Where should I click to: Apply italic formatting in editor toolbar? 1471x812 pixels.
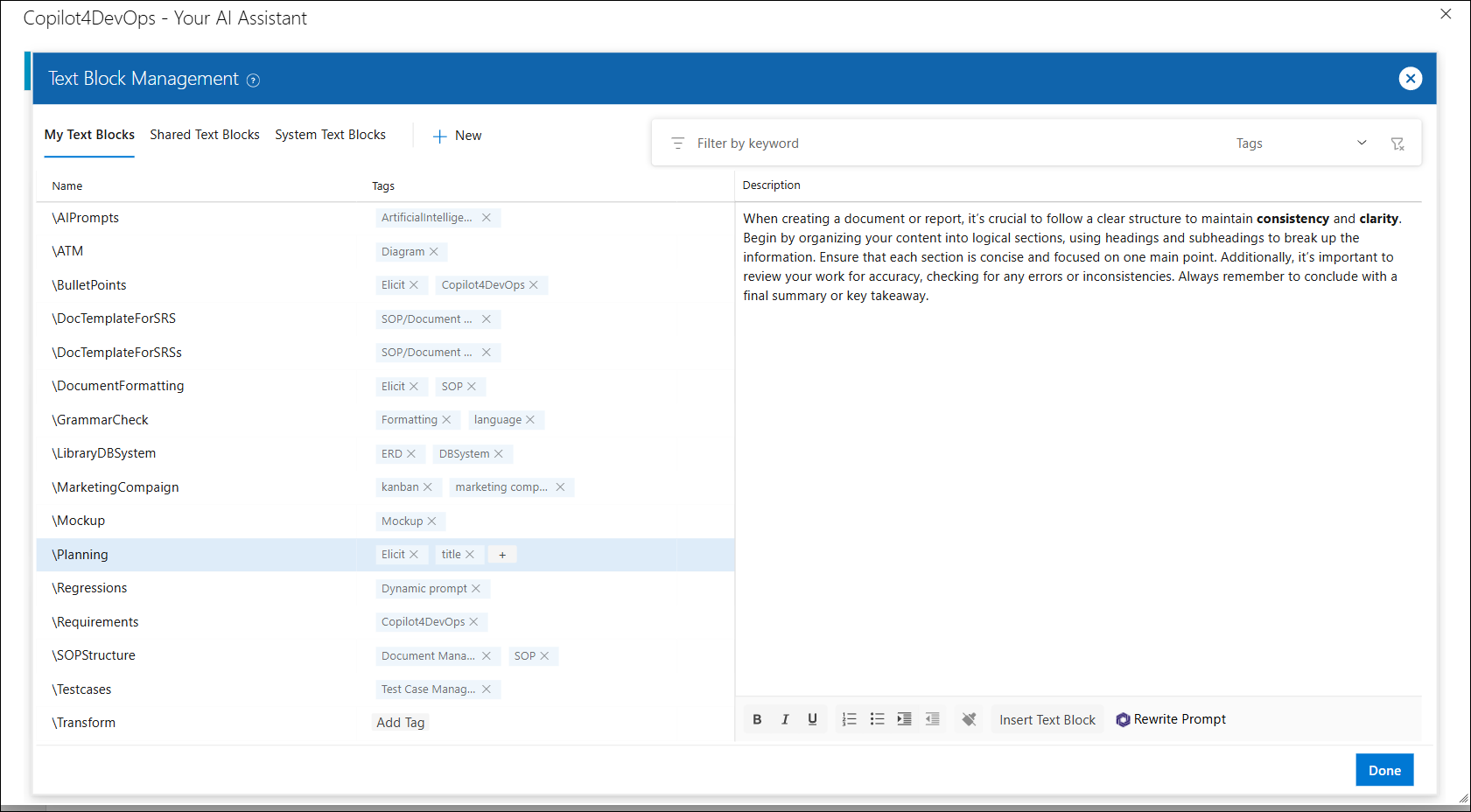pyautogui.click(x=785, y=719)
